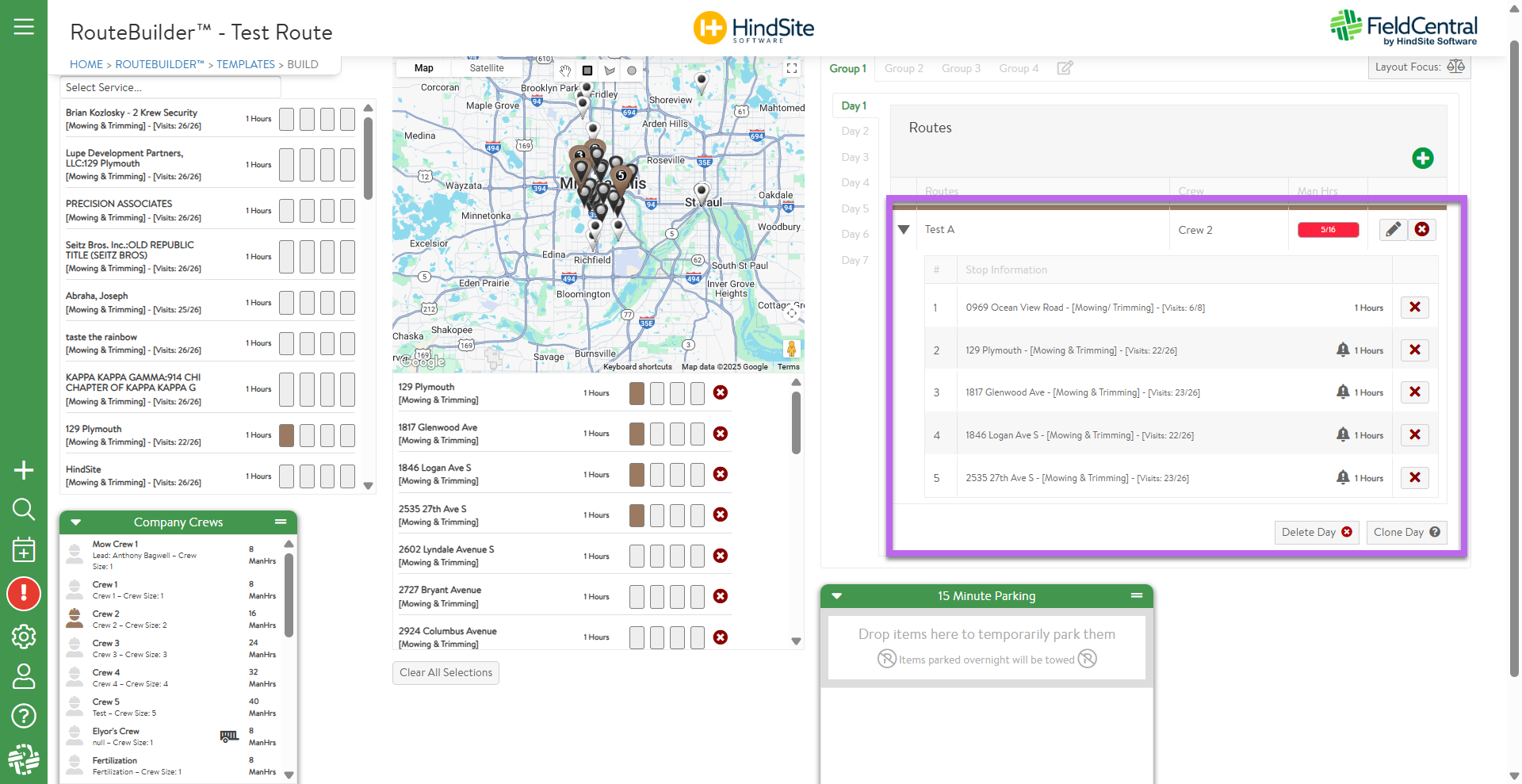The image size is (1522, 784).
Task: Click the Delete Day button
Action: (1316, 533)
